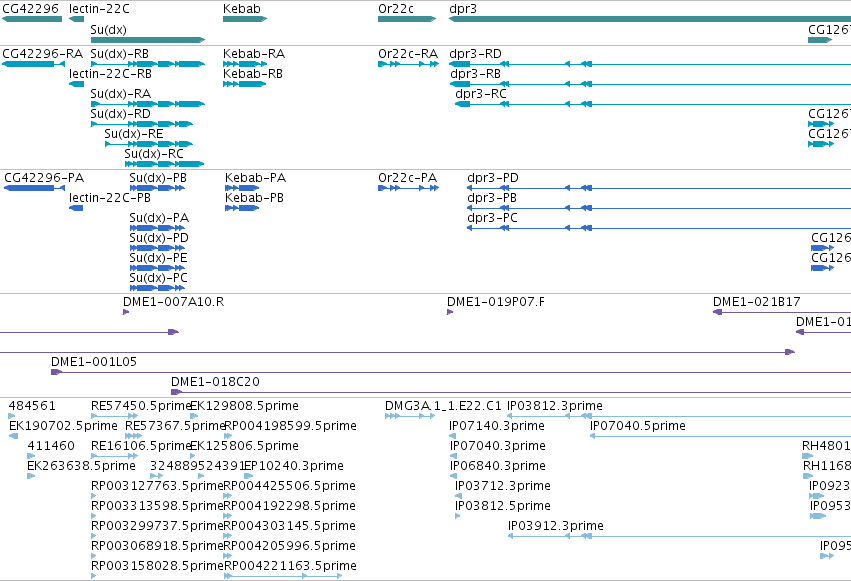Select the Su(dx)-PB protein label
This screenshot has height=581, width=851.
tap(158, 178)
